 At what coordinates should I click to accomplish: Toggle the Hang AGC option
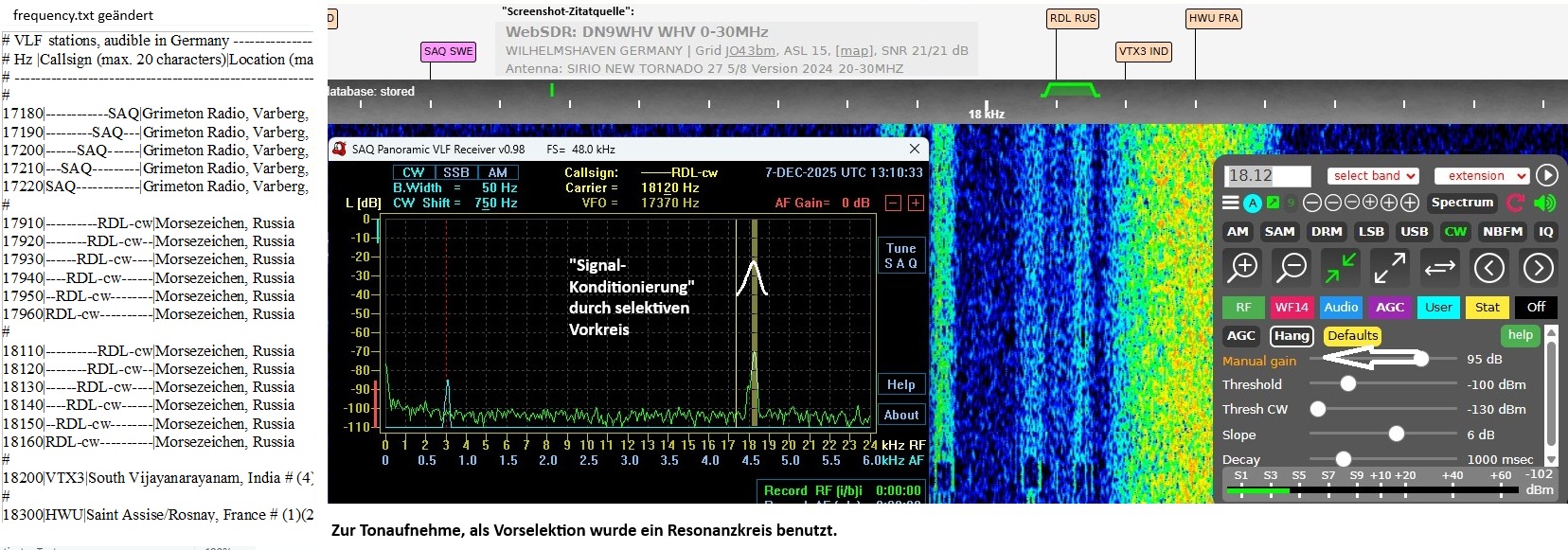[1292, 335]
